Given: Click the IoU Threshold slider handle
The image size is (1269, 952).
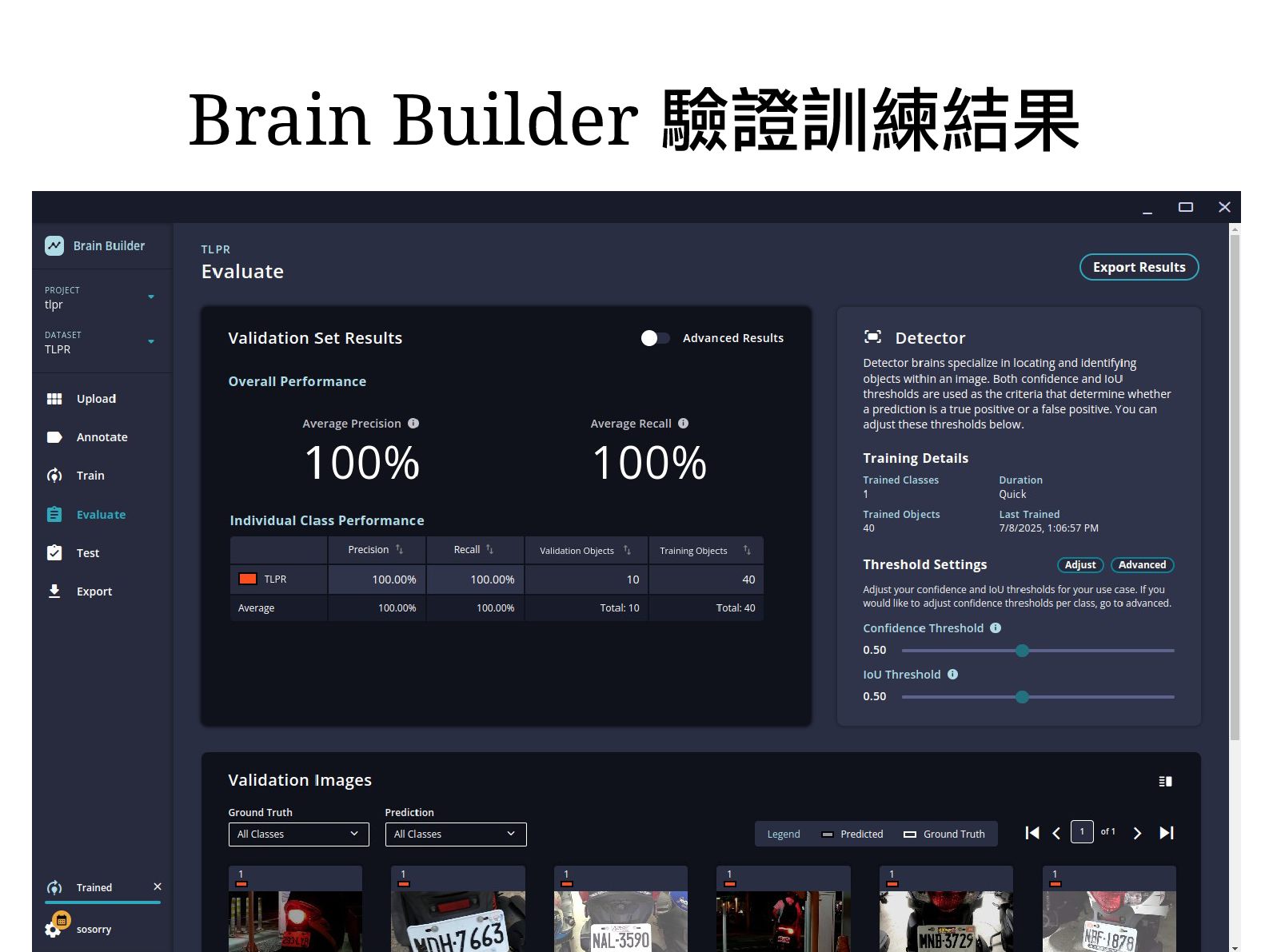Looking at the screenshot, I should click(x=1022, y=697).
